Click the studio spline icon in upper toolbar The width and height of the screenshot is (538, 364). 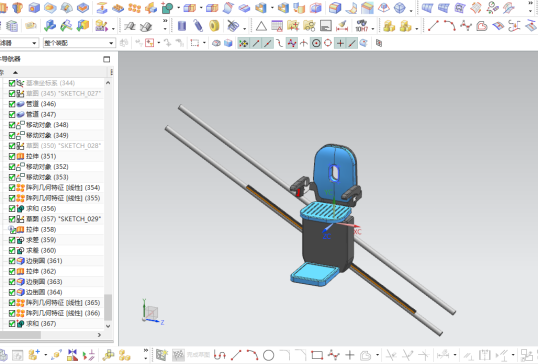(x=466, y=26)
